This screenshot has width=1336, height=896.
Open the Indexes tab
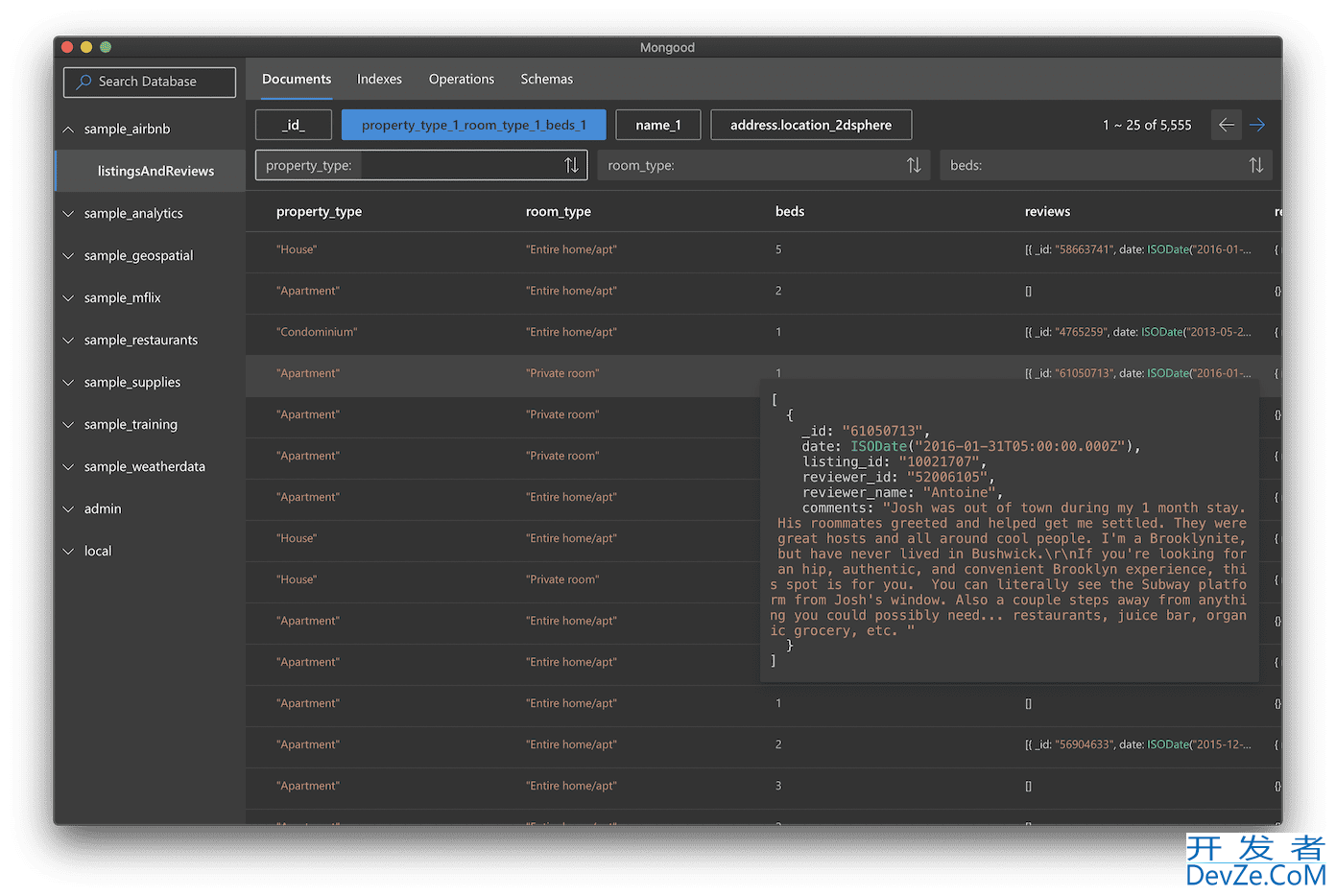pyautogui.click(x=379, y=79)
